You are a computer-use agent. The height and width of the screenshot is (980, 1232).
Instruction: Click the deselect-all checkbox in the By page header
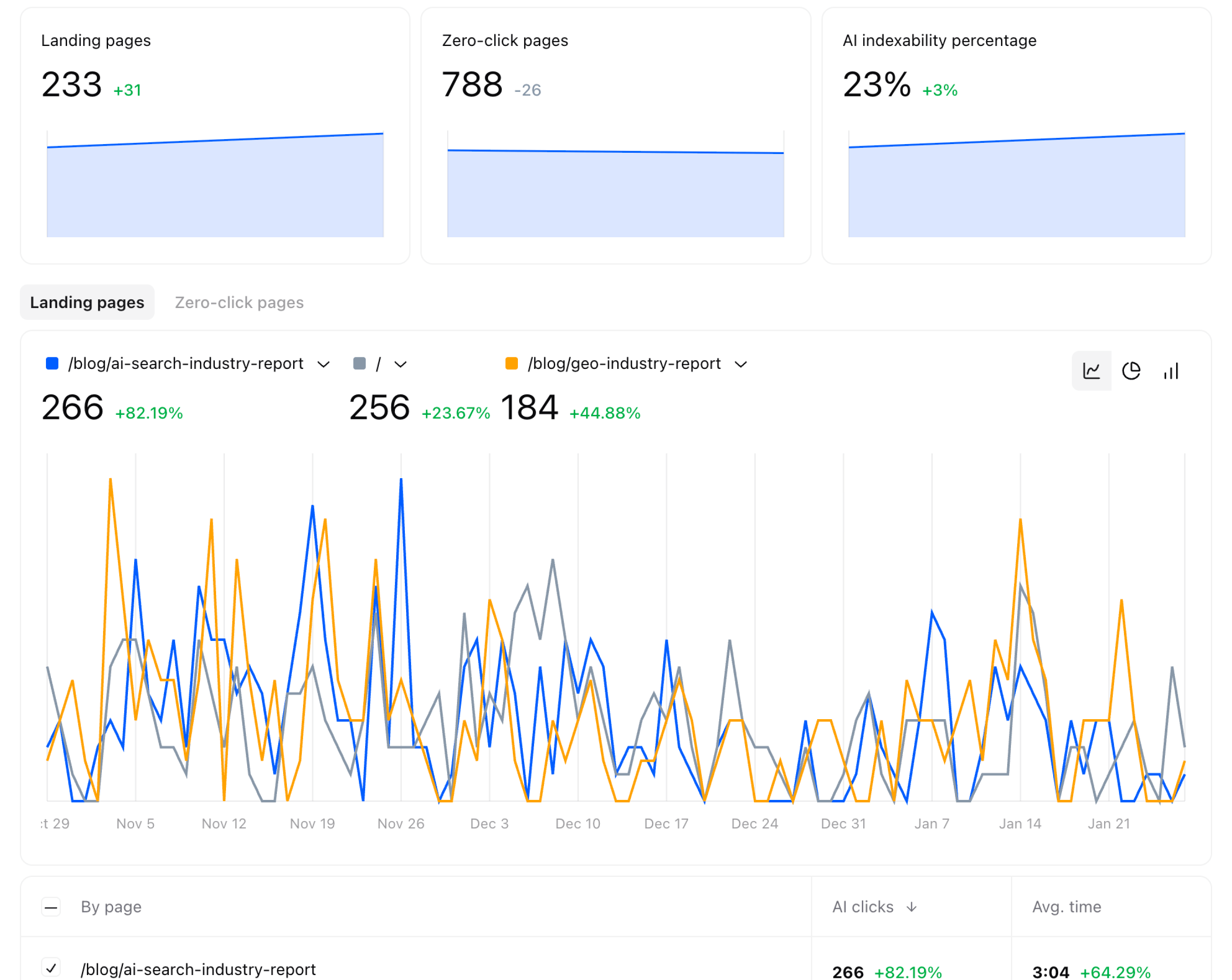[51, 907]
